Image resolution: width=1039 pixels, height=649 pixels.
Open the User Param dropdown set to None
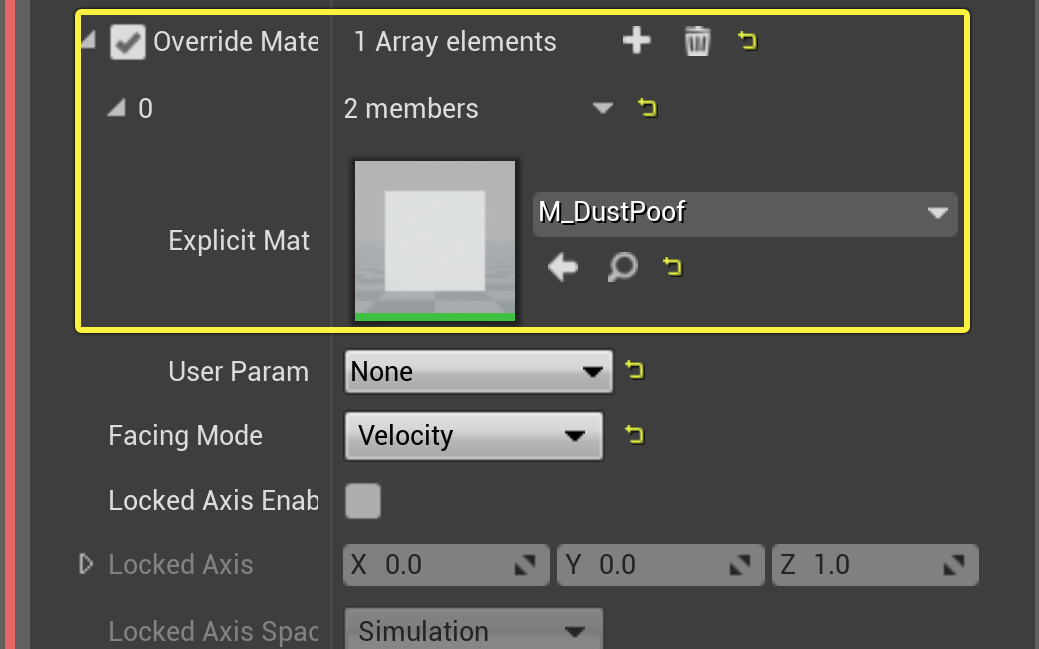[478, 371]
